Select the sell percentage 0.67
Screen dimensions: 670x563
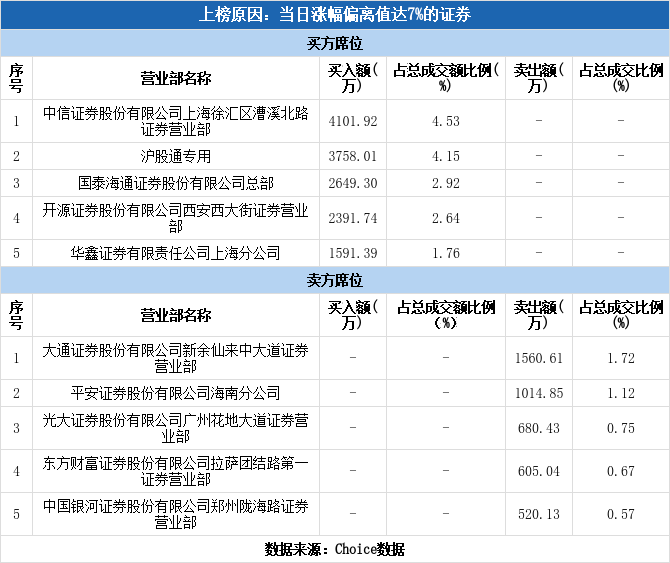tap(621, 471)
